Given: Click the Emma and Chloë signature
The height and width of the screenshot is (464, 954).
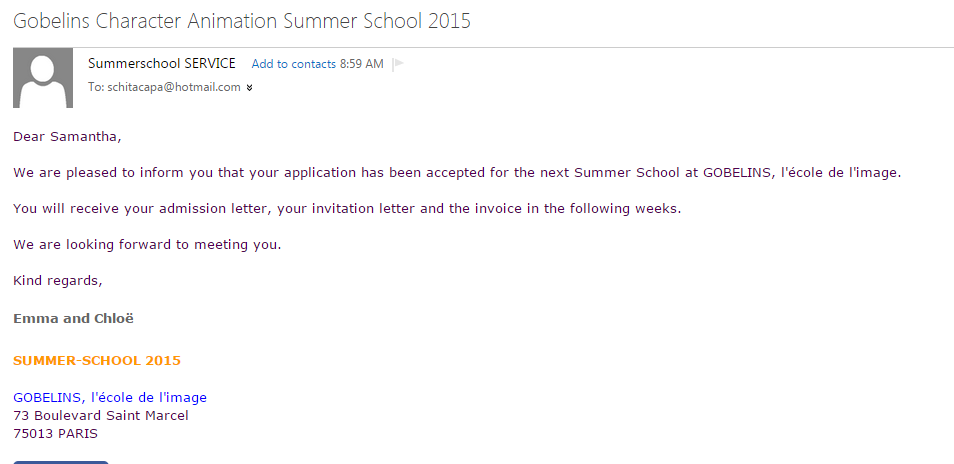Looking at the screenshot, I should 74,319.
